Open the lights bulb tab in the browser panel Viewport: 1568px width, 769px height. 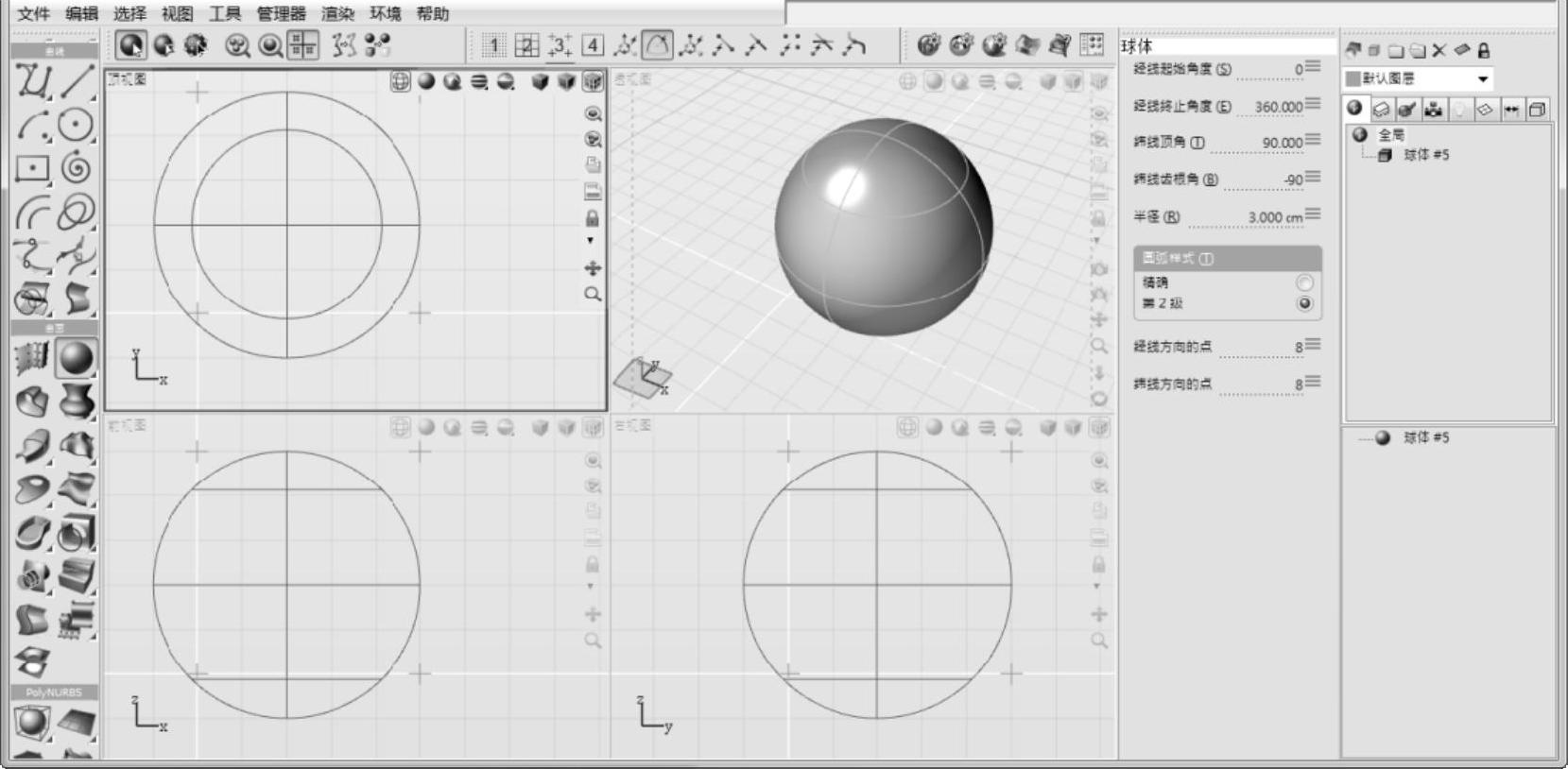pyautogui.click(x=1459, y=110)
